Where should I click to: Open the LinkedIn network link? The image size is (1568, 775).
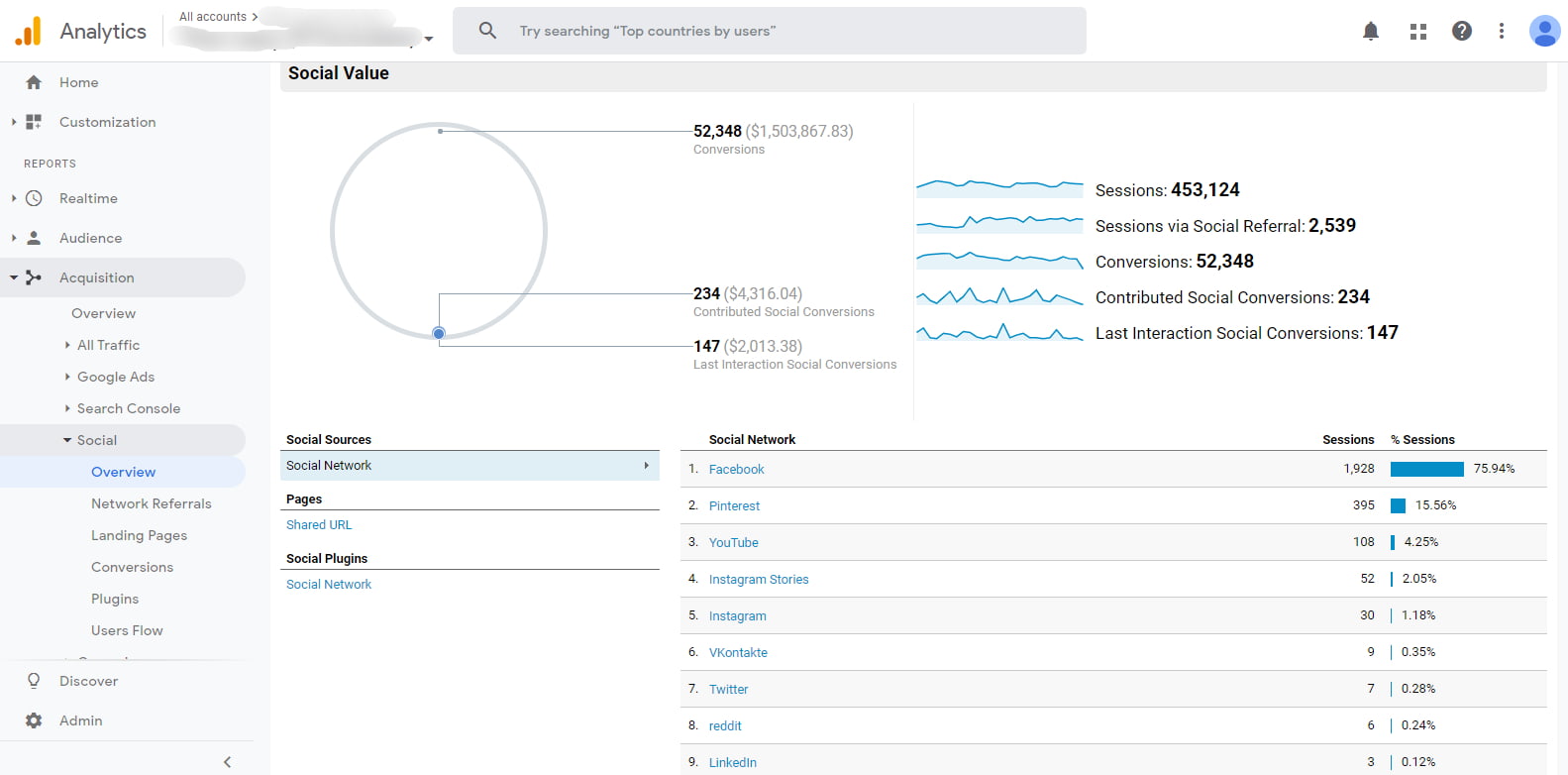point(733,763)
